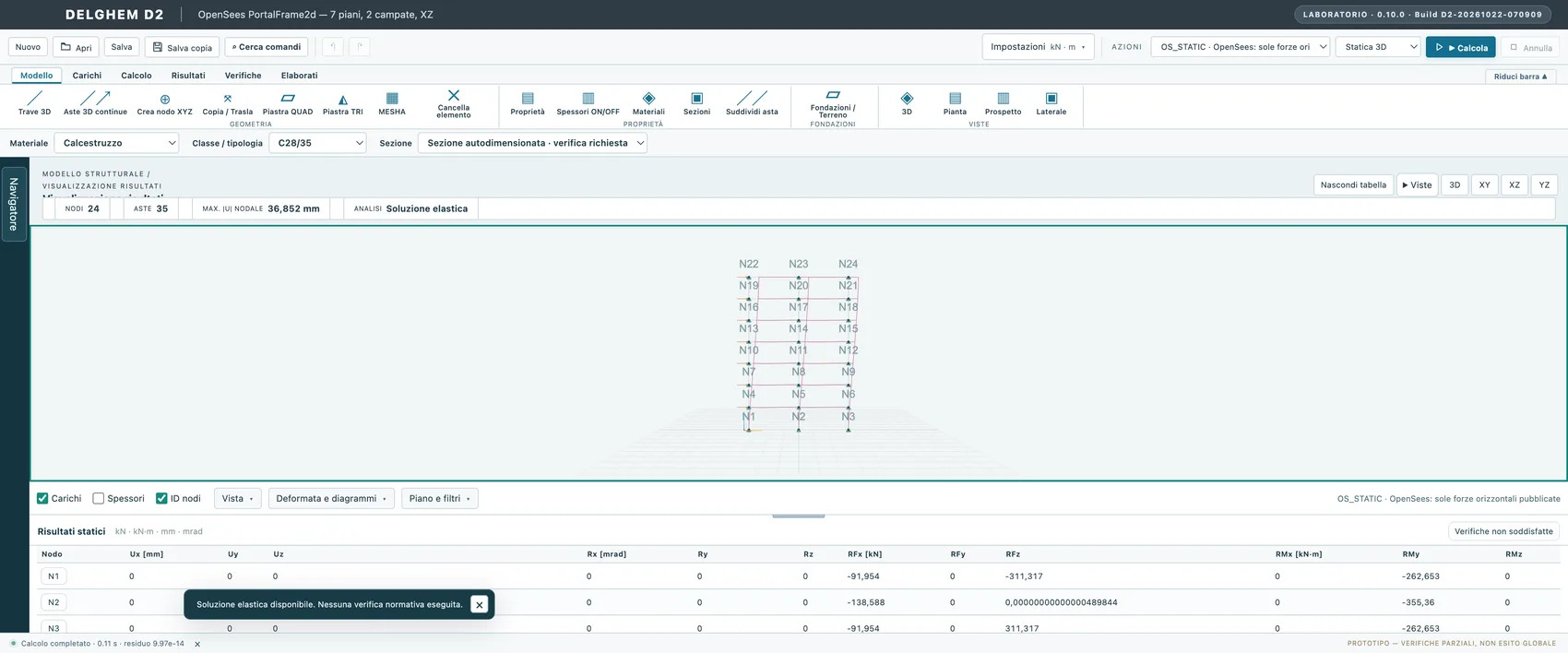Activate the Copia / Trasla tool
Image resolution: width=1568 pixels, height=653 pixels.
click(228, 103)
